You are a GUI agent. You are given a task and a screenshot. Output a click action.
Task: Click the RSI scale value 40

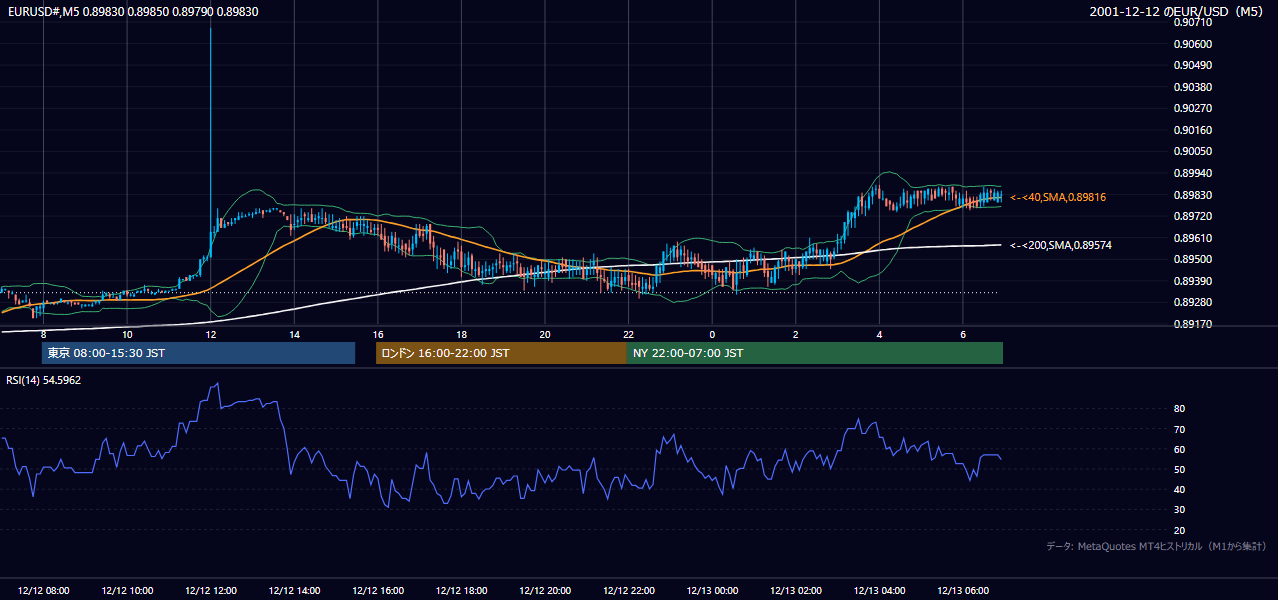tap(1180, 489)
